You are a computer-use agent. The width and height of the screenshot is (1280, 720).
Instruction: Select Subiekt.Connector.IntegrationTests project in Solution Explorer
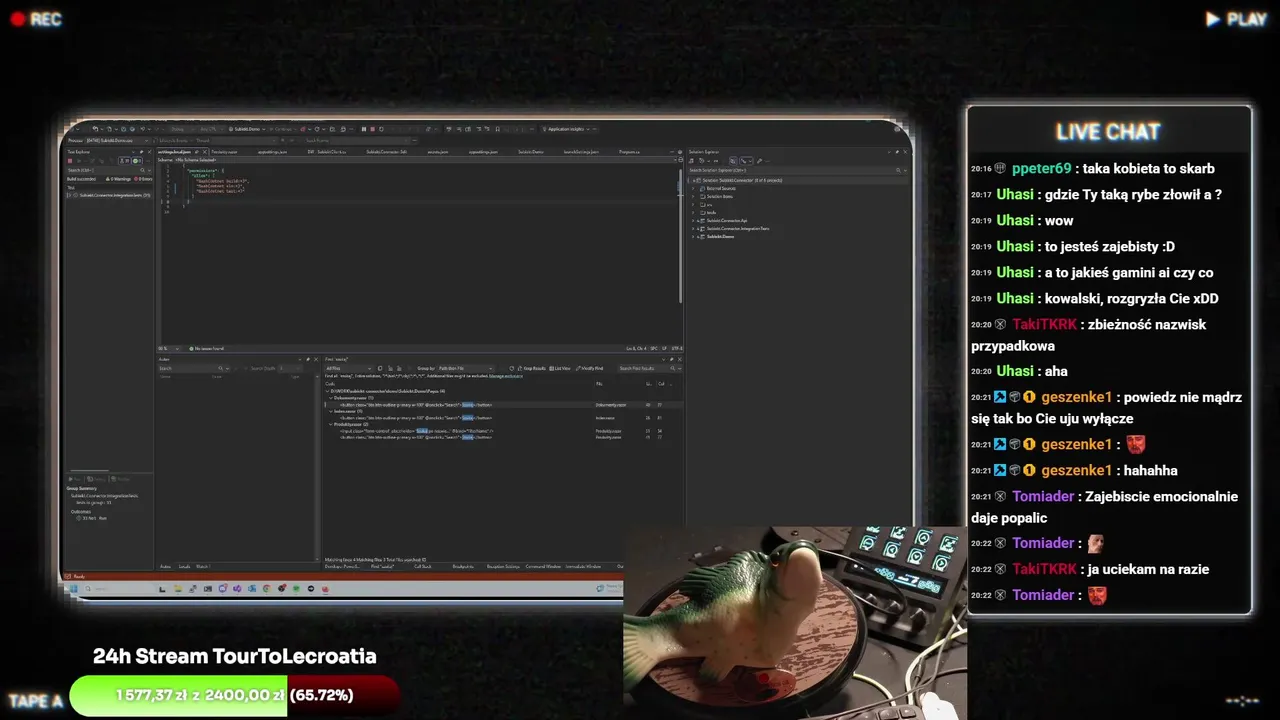736,228
